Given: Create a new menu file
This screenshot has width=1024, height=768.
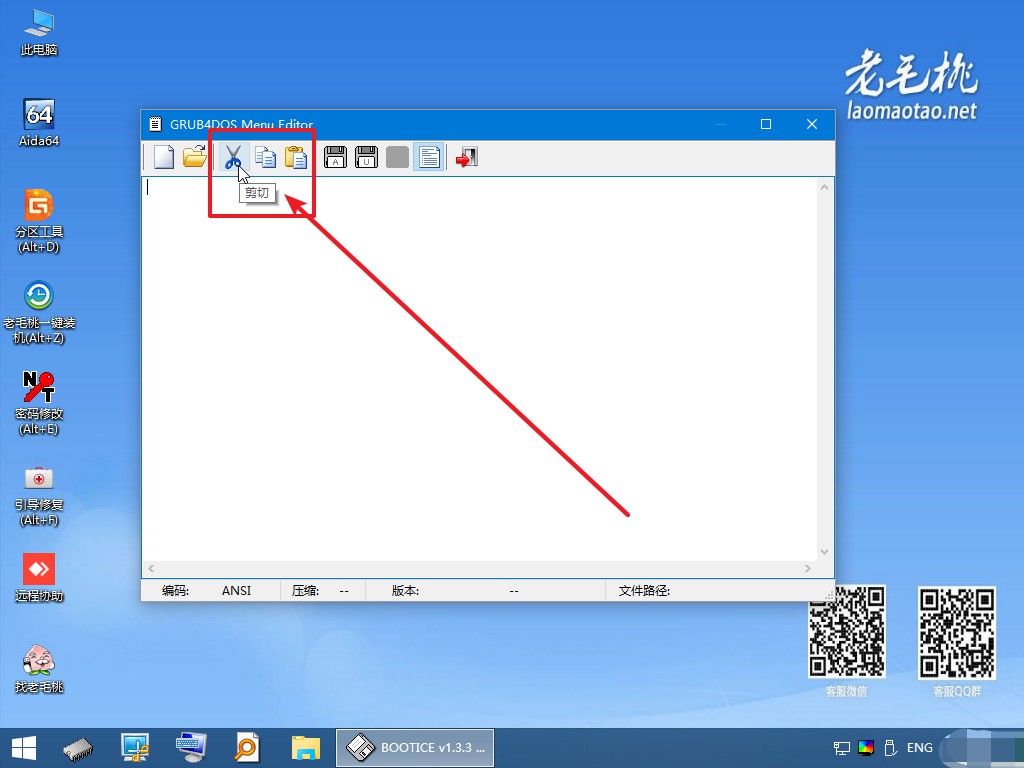Looking at the screenshot, I should (163, 157).
